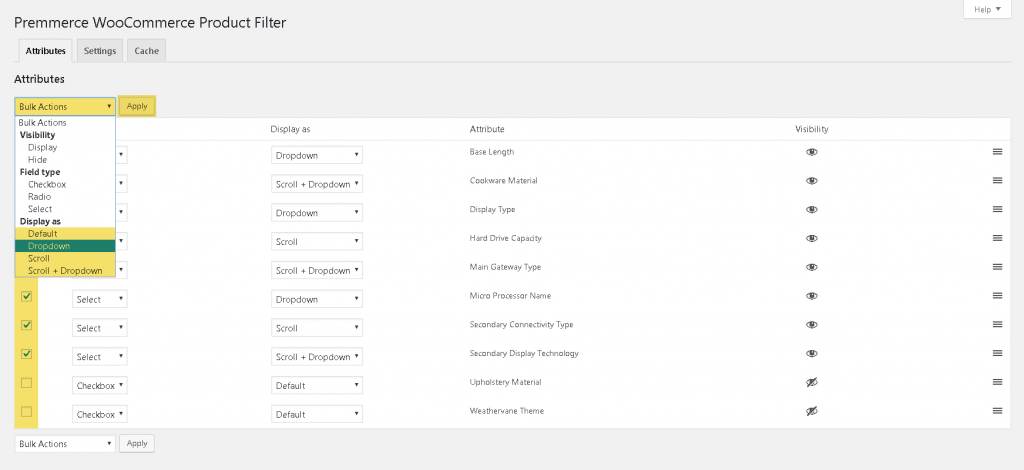Collapse the top Bulk Actions dropdown
1024x470 pixels.
[65, 106]
